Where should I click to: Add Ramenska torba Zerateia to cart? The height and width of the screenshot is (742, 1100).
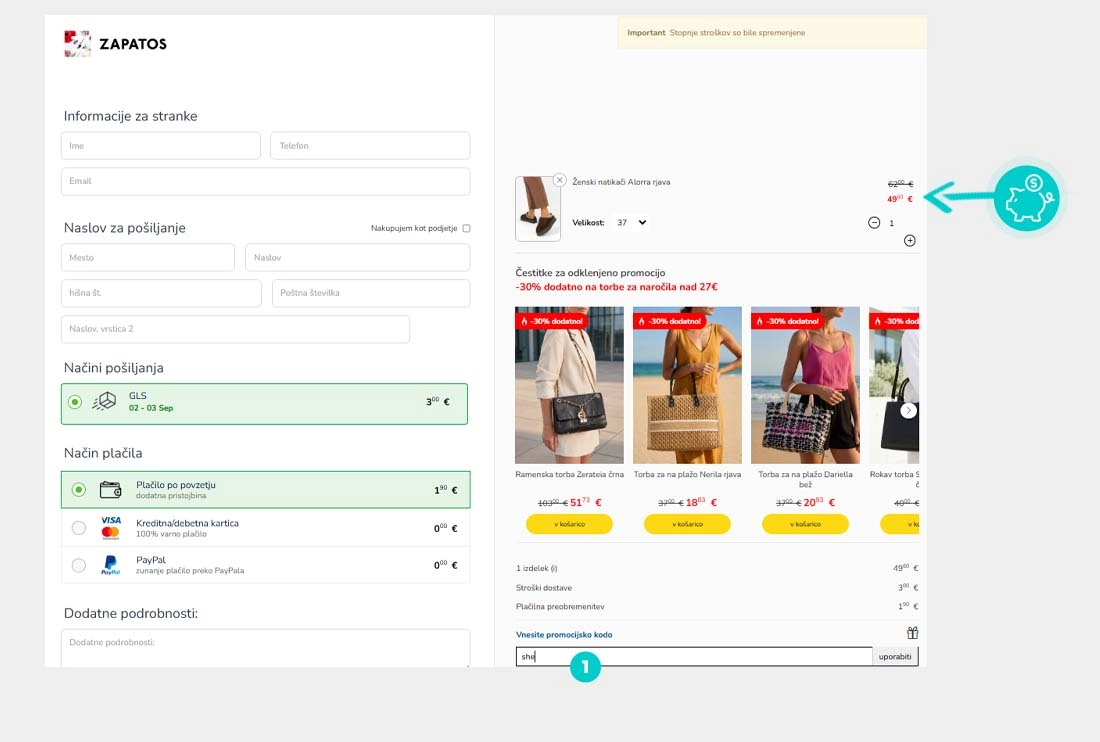coord(569,524)
